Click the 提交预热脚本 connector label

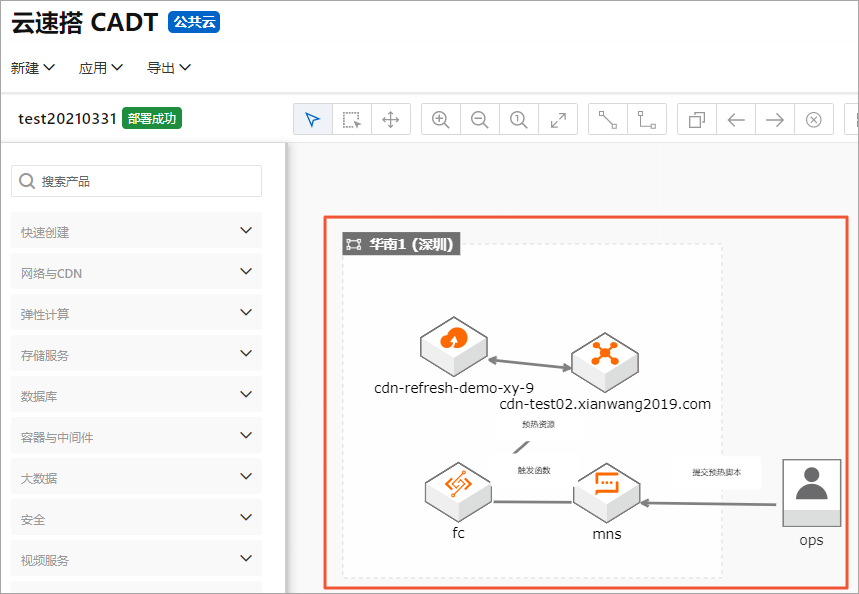pos(717,472)
